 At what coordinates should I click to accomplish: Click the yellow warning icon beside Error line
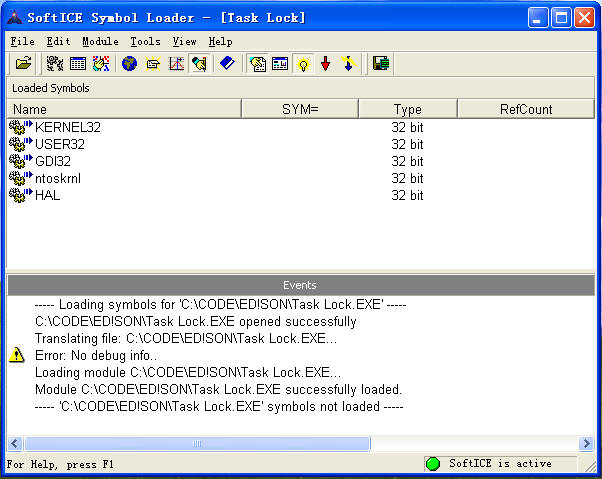click(17, 355)
